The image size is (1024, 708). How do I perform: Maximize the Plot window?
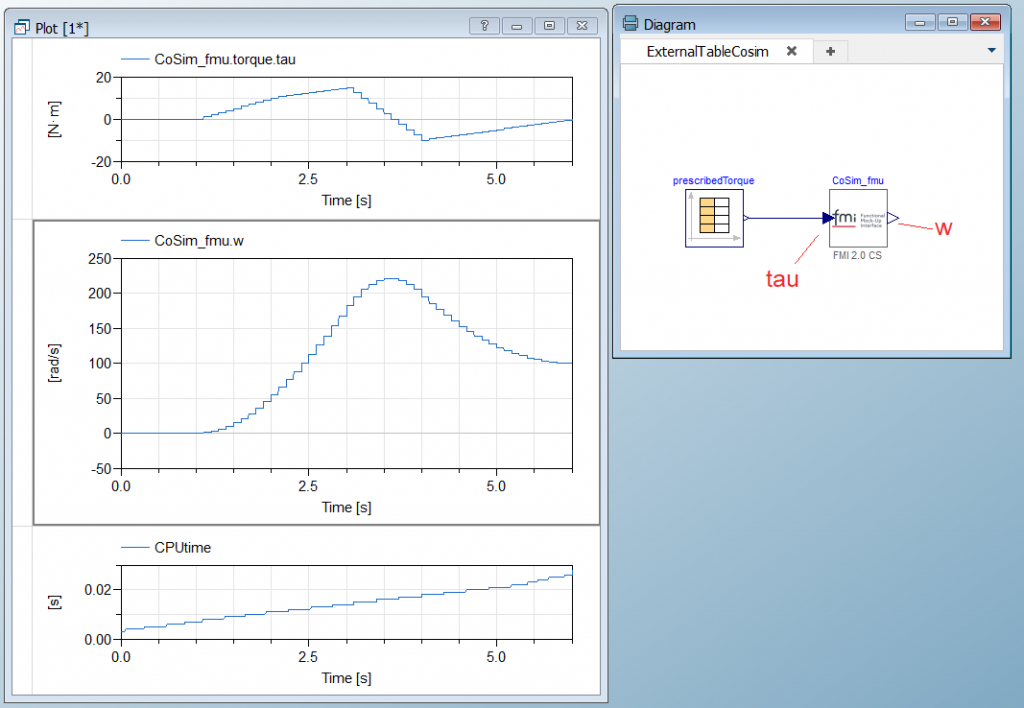tap(549, 25)
